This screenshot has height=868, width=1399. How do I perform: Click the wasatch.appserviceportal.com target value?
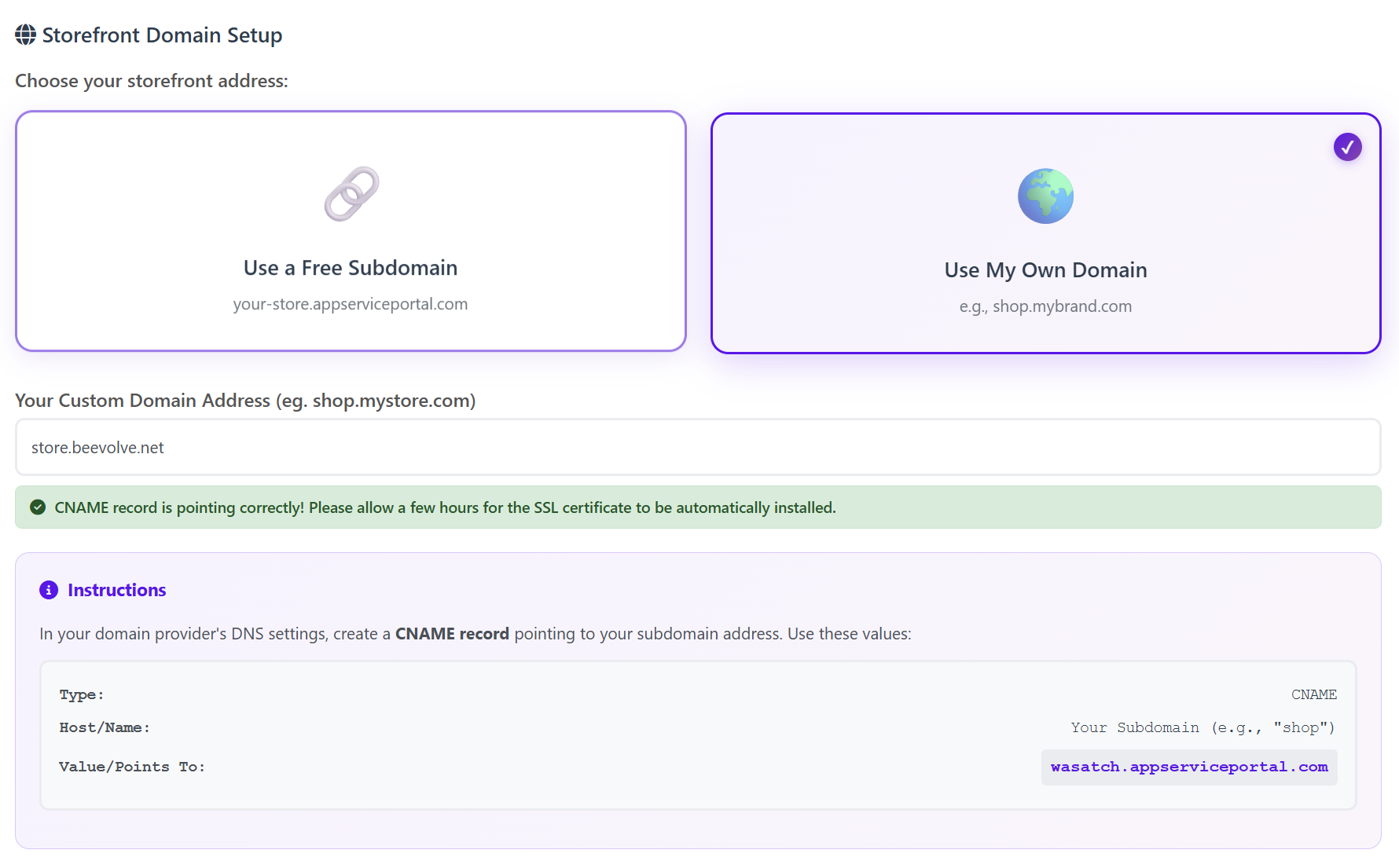pos(1188,767)
